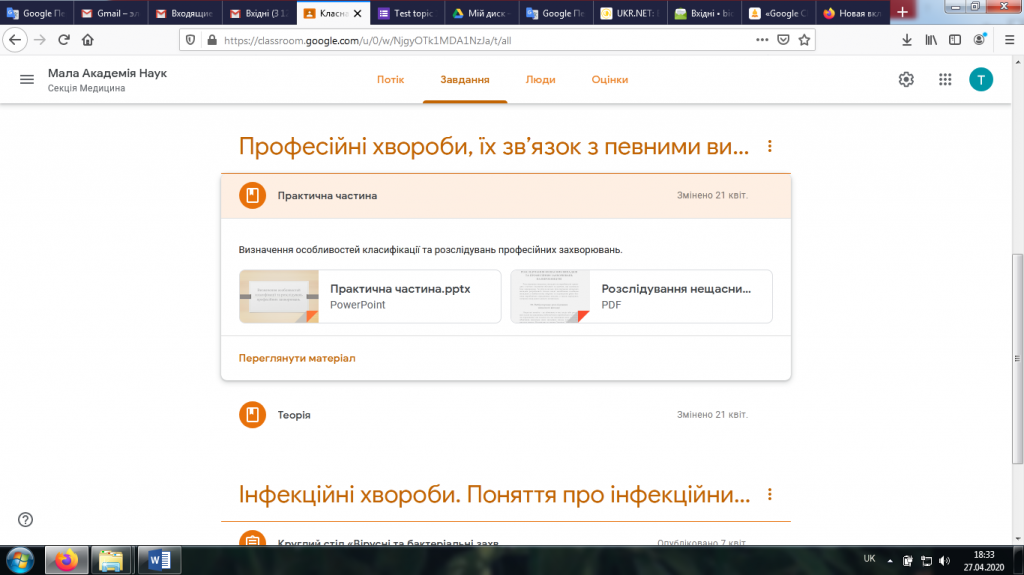Image resolution: width=1024 pixels, height=575 pixels.
Task: Open the help question mark icon
Action: coord(25,519)
